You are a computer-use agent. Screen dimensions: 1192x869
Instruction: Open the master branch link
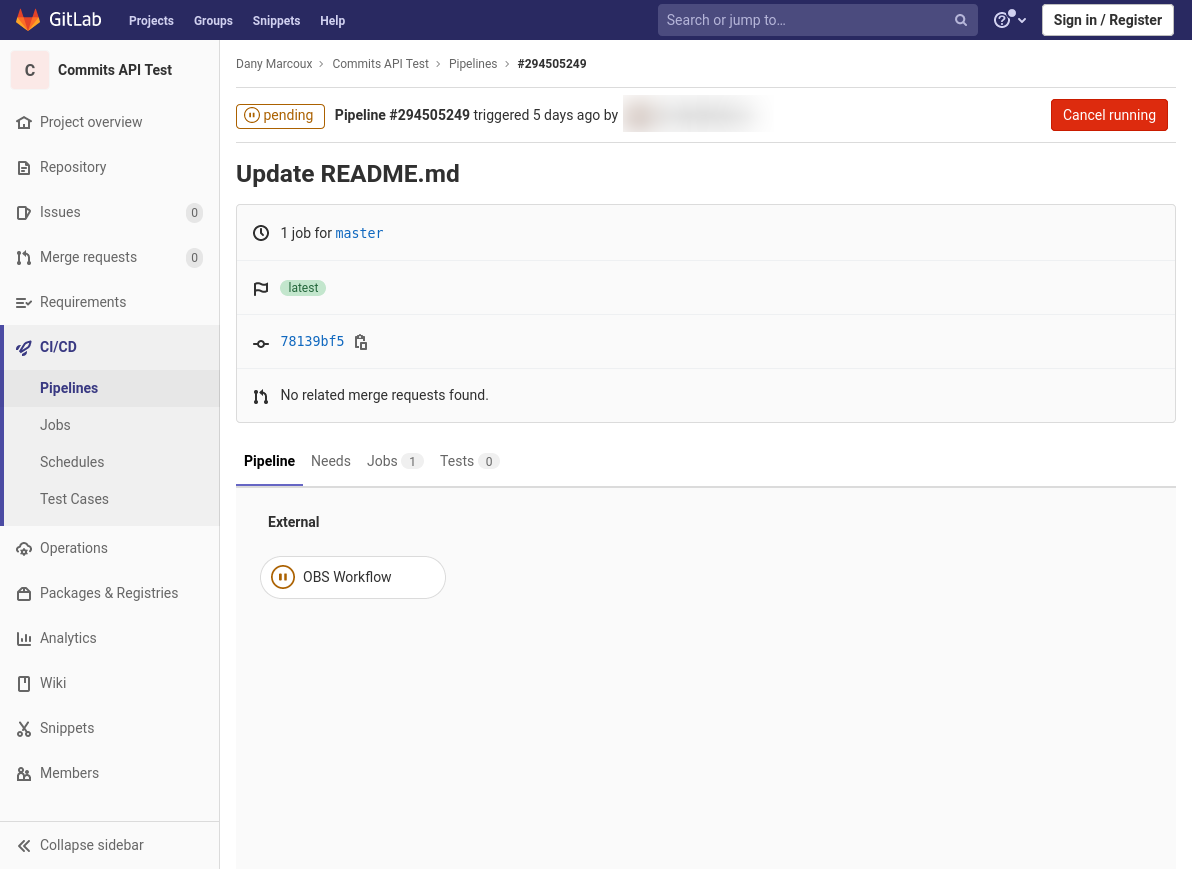pos(359,233)
